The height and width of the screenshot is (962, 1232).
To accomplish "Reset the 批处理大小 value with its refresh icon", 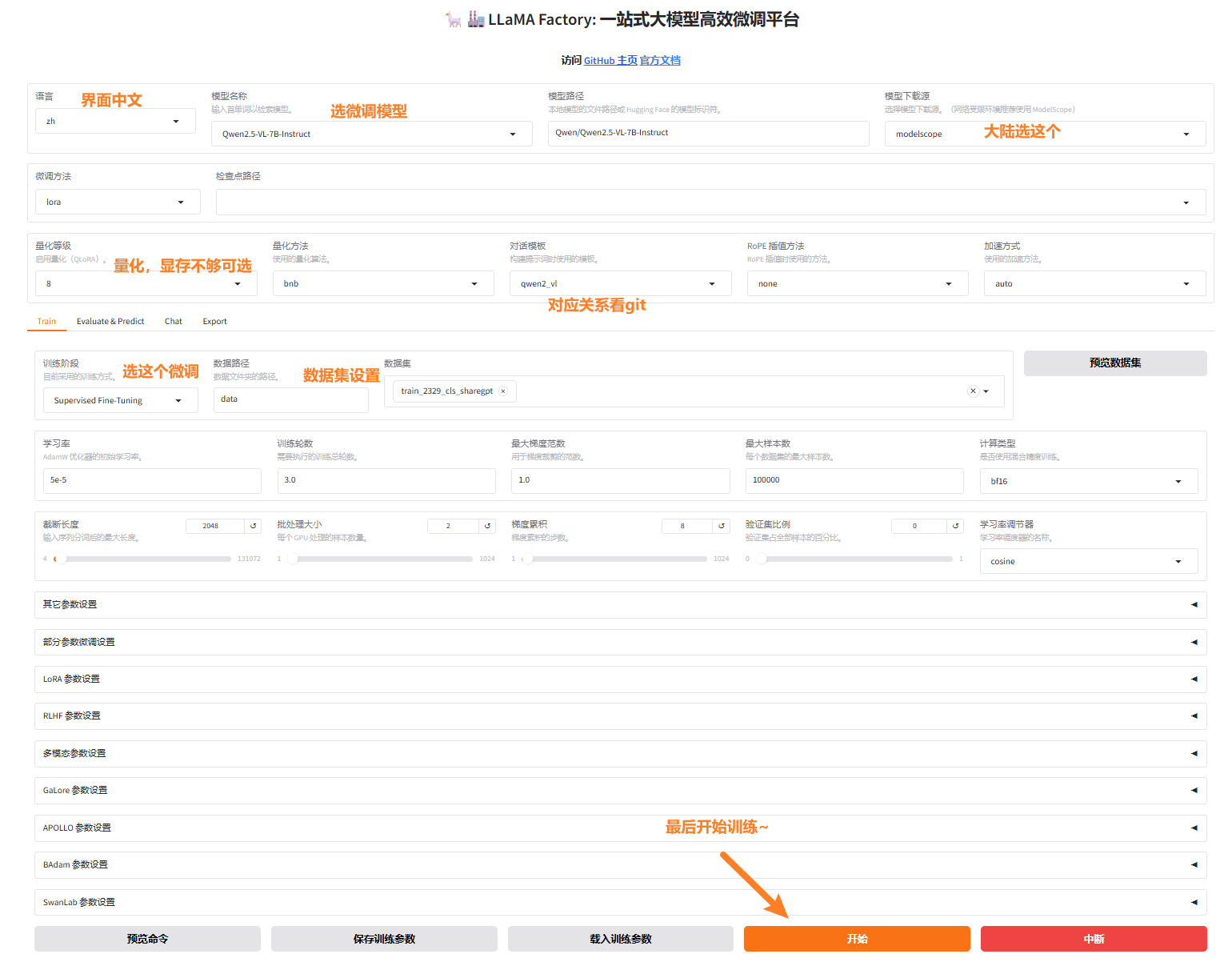I will [x=487, y=526].
